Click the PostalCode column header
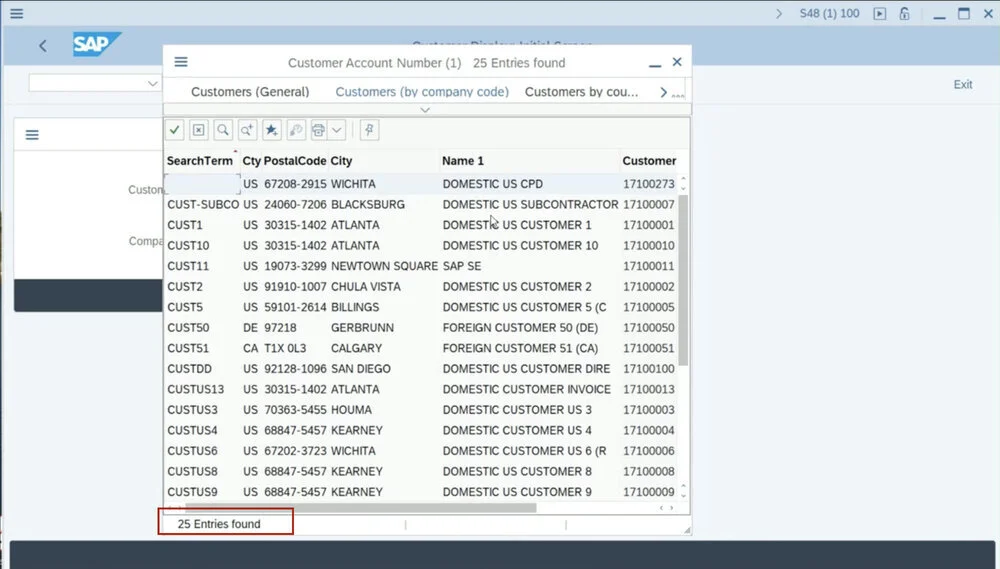Viewport: 1000px width, 569px height. (x=295, y=161)
